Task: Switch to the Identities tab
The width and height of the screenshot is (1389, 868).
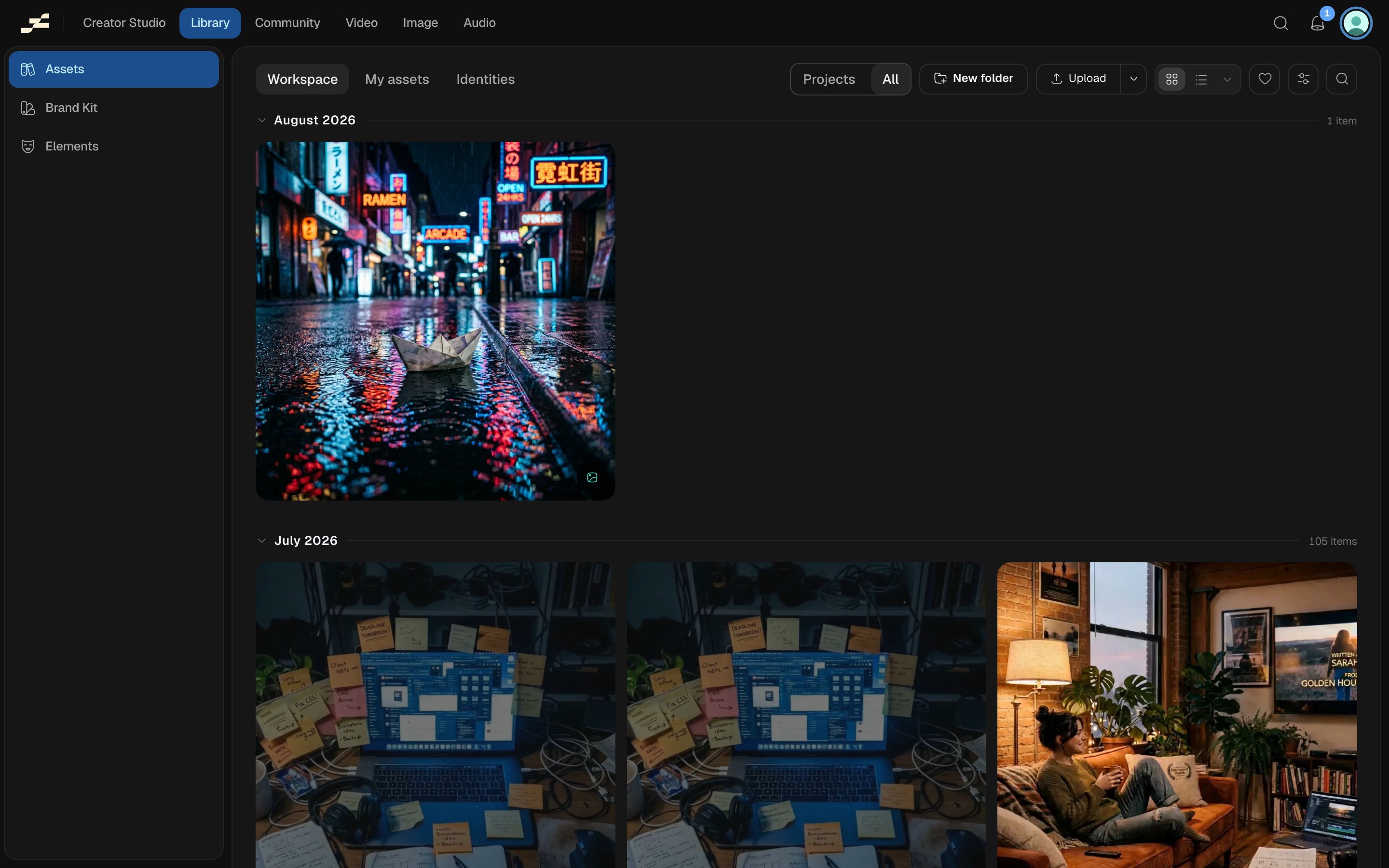Action: coord(485,79)
